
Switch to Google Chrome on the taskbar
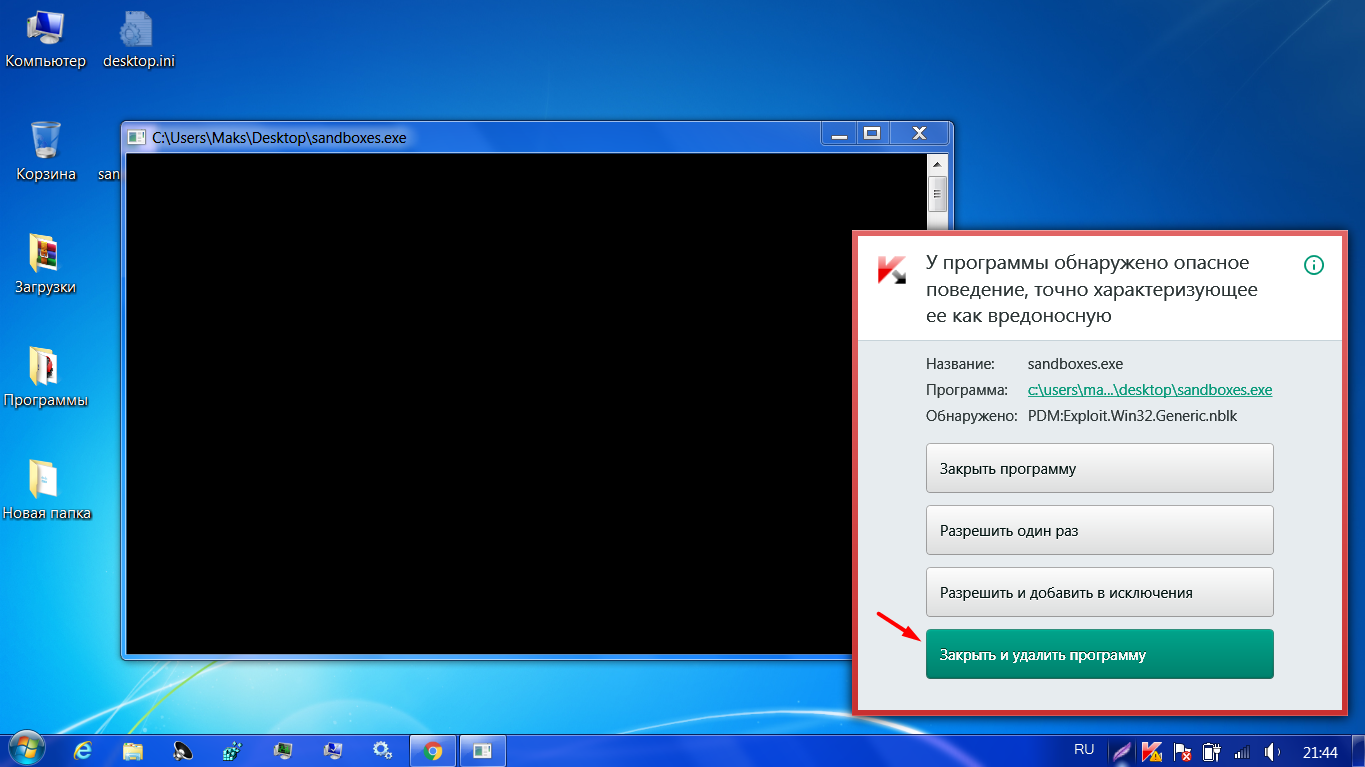(433, 751)
